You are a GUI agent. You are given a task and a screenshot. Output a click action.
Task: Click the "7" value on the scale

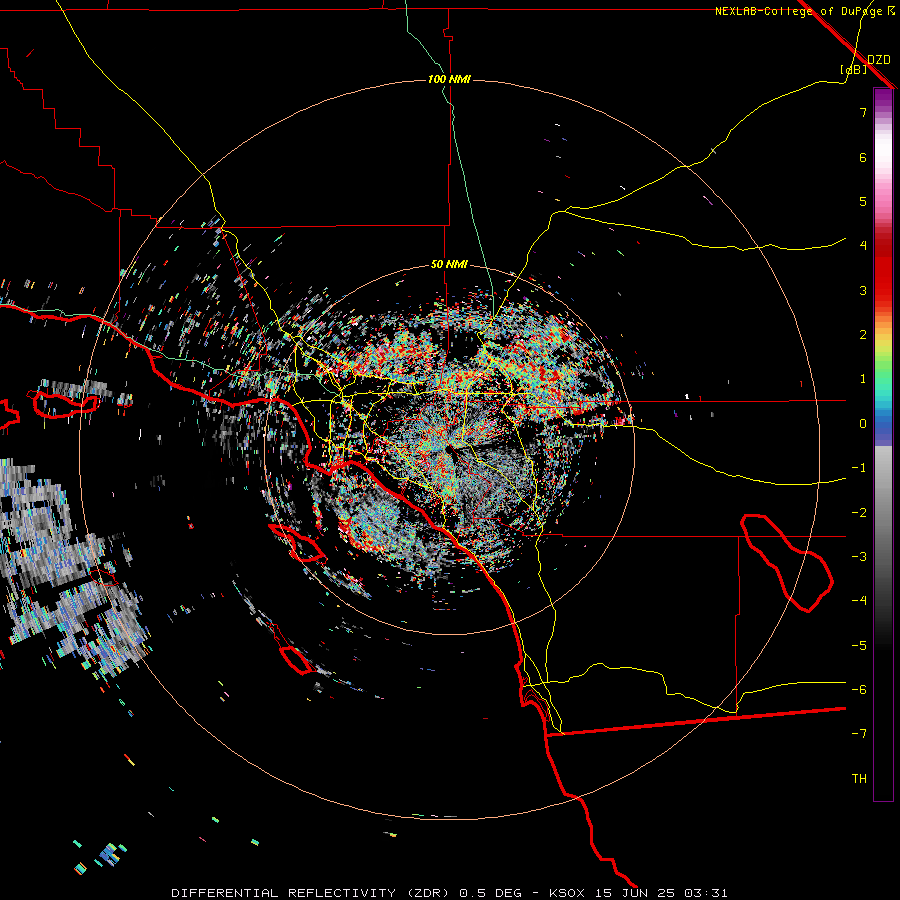(x=863, y=112)
